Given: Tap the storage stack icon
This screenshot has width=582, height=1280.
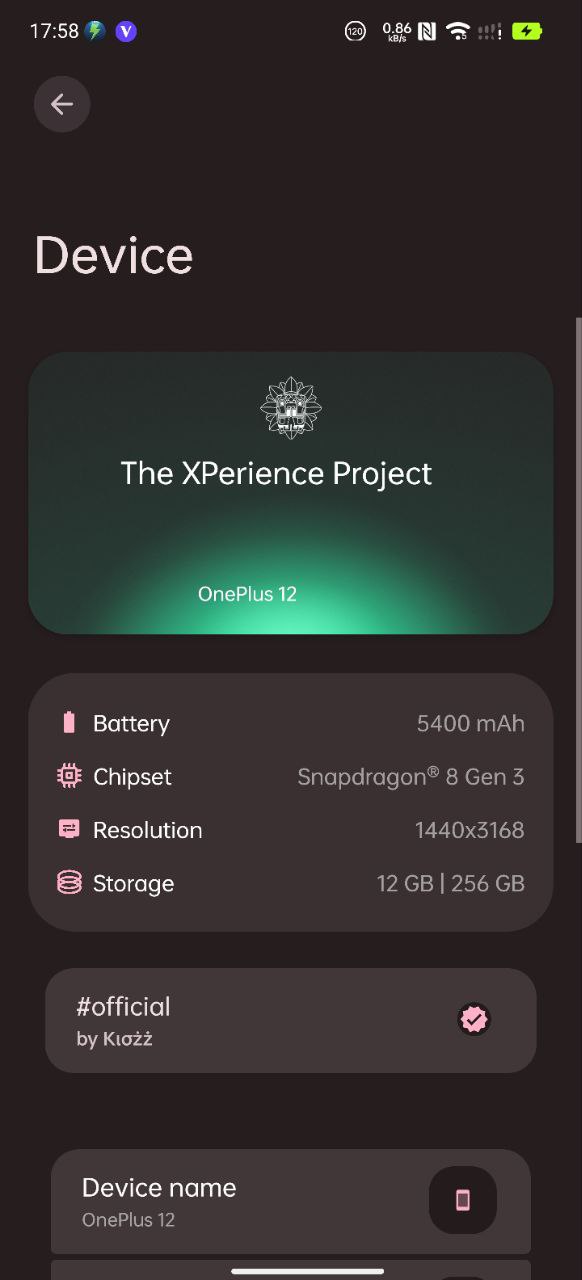Looking at the screenshot, I should (69, 883).
